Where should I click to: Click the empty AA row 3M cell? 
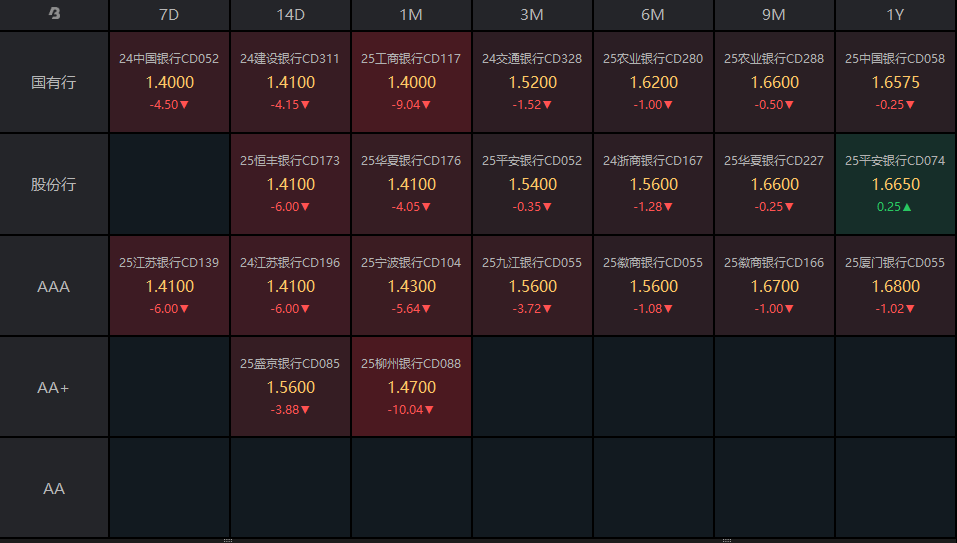coord(532,488)
